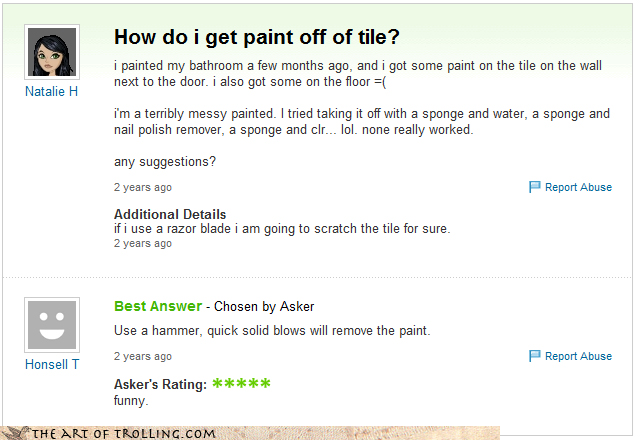The image size is (643, 440).
Task: Click the timestamp under the hammer answer
Action: (x=142, y=356)
